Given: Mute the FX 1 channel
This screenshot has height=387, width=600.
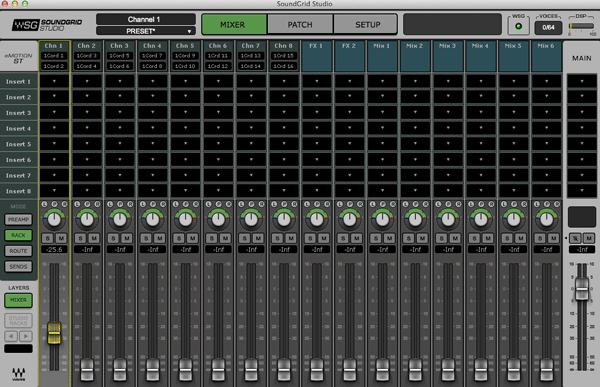Looking at the screenshot, I should point(324,238).
